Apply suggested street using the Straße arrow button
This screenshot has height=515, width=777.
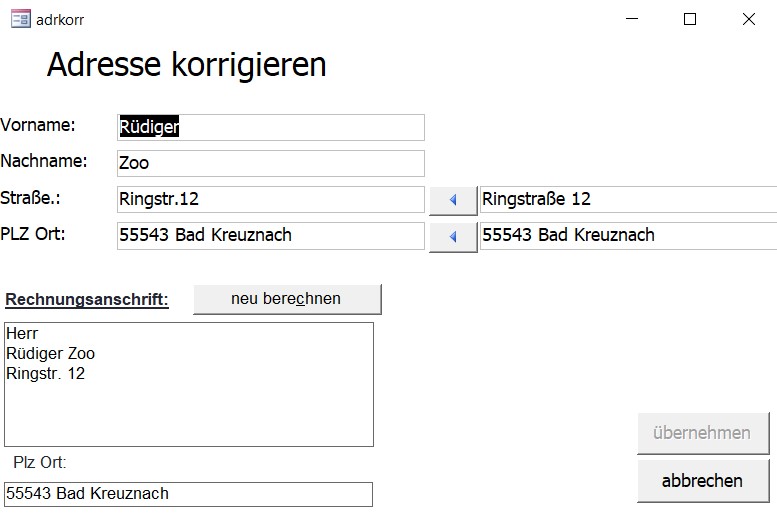click(453, 200)
